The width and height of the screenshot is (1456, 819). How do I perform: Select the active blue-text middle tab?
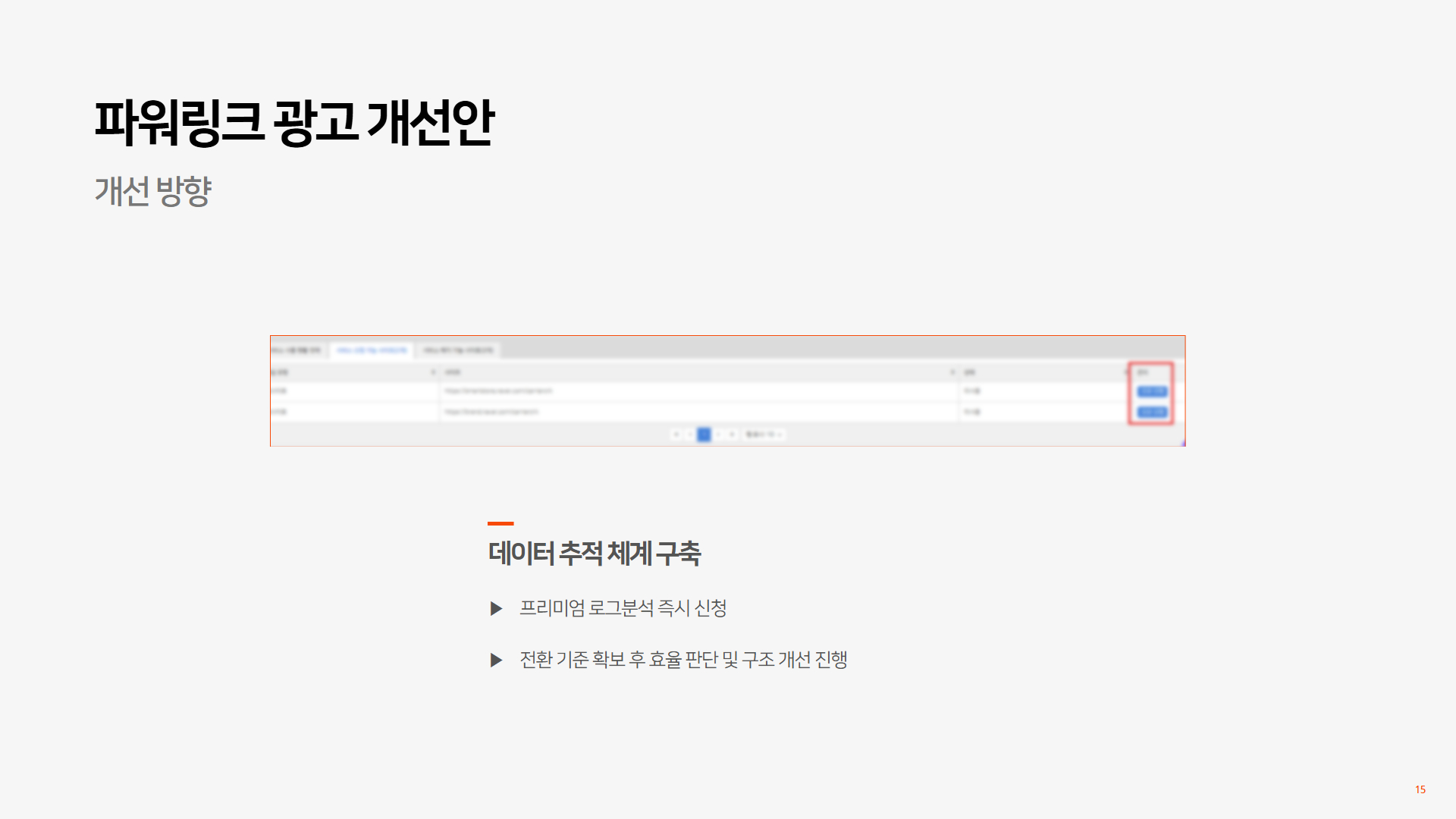tap(372, 350)
